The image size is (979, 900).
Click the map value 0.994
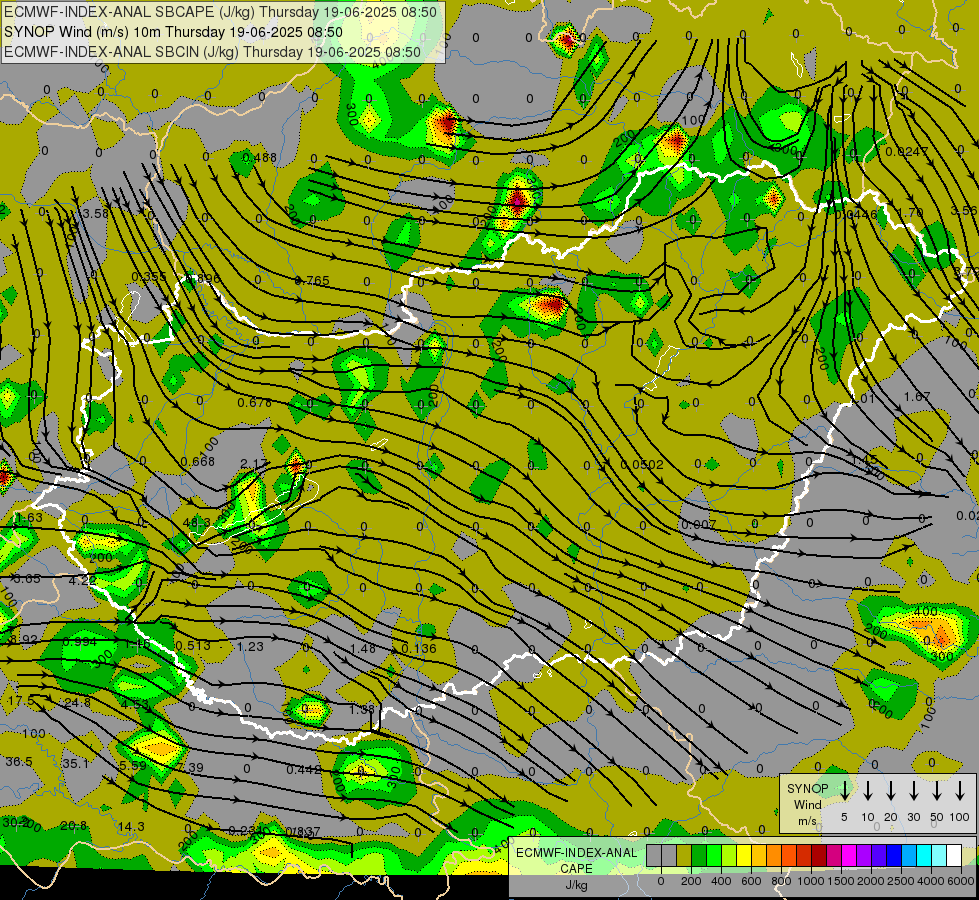(x=80, y=641)
